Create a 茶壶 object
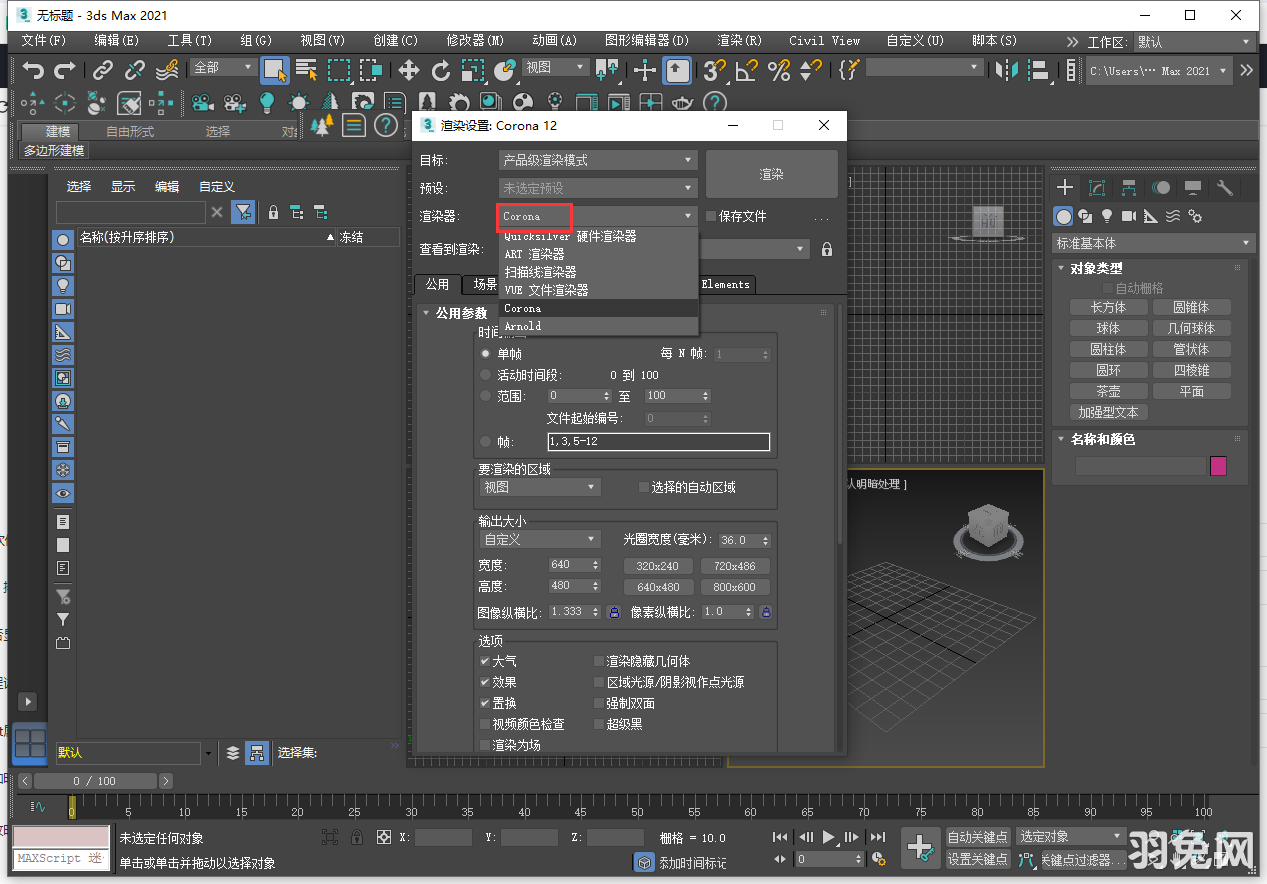 (1108, 391)
